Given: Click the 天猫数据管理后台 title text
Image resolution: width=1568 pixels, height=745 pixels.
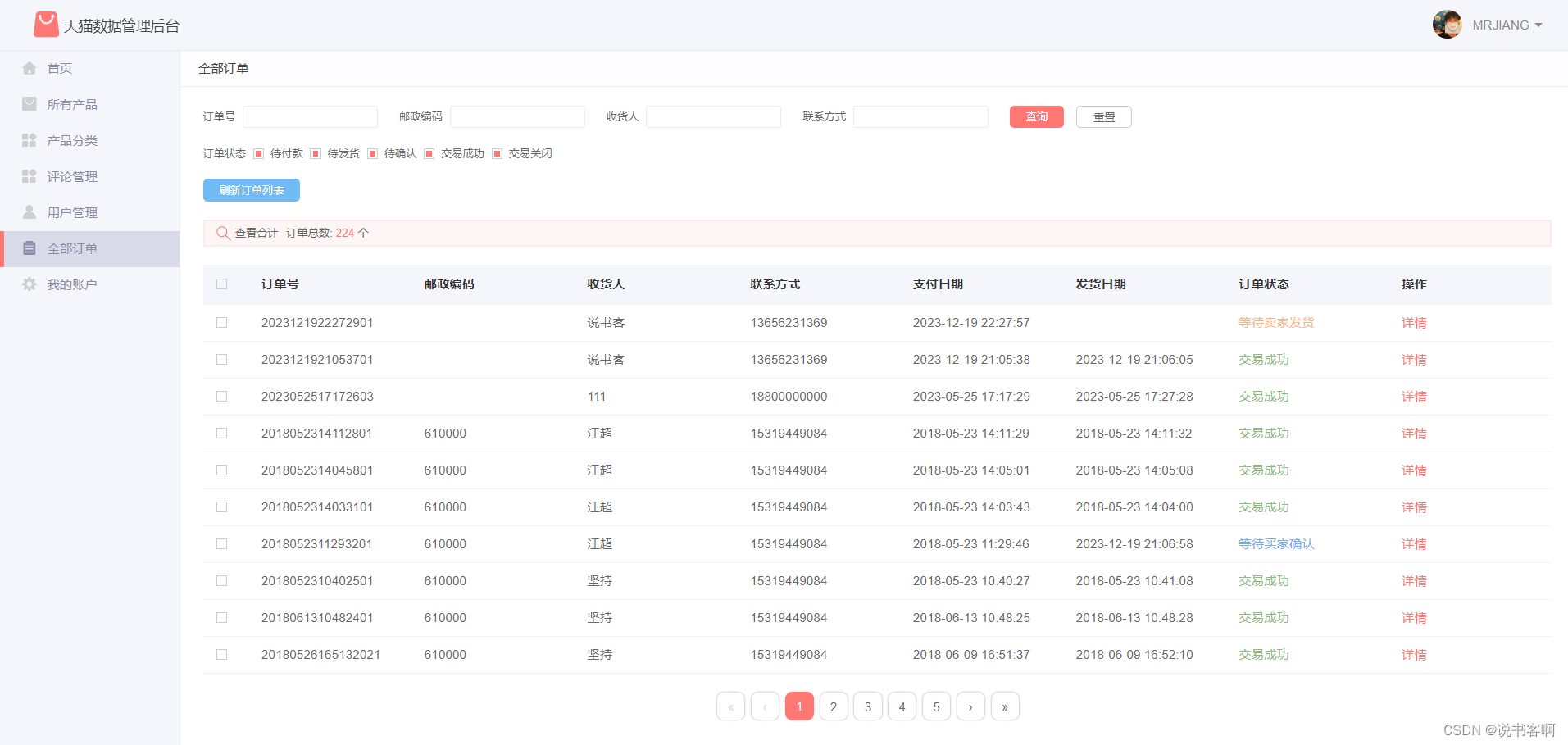Looking at the screenshot, I should [121, 26].
